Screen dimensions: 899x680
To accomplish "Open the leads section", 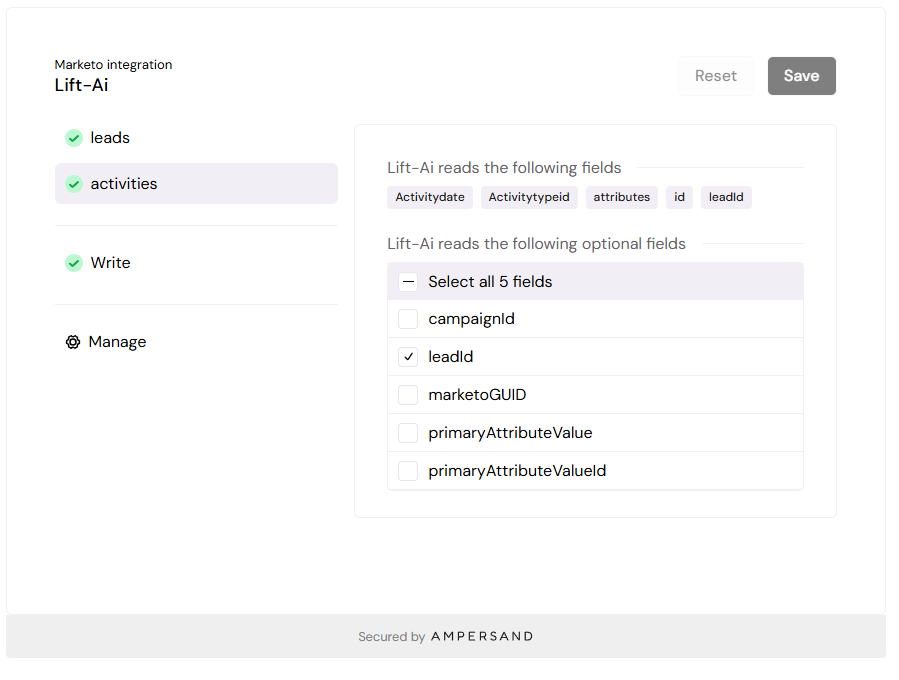I will pos(196,138).
